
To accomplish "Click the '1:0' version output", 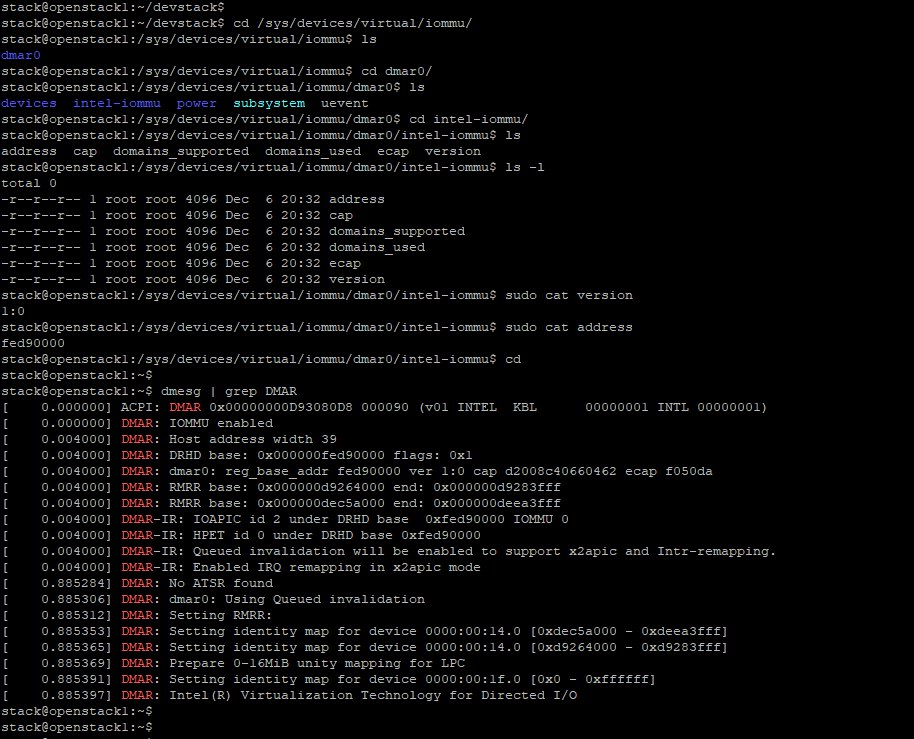I will point(13,311).
